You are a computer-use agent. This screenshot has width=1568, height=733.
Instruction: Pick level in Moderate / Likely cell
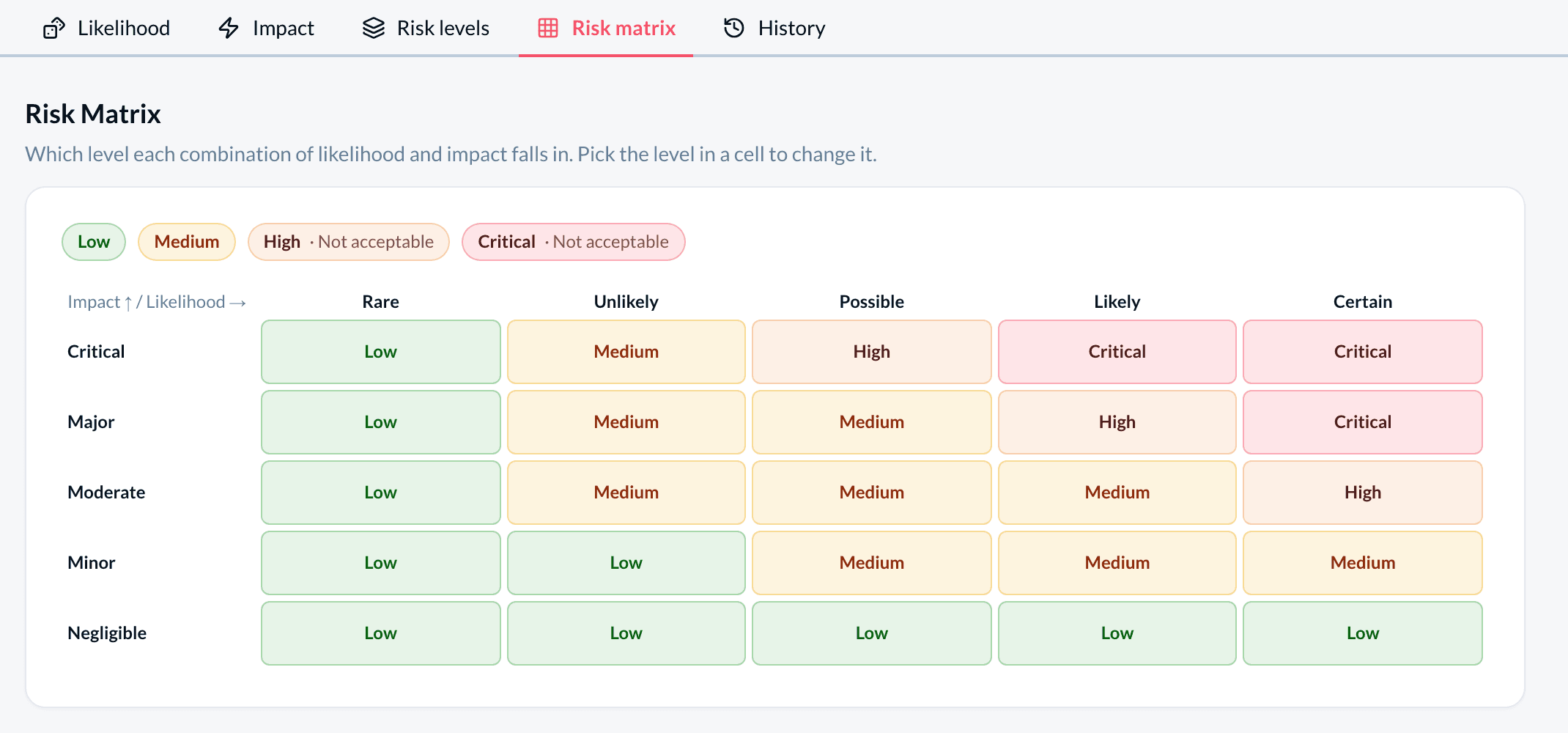pos(1117,493)
